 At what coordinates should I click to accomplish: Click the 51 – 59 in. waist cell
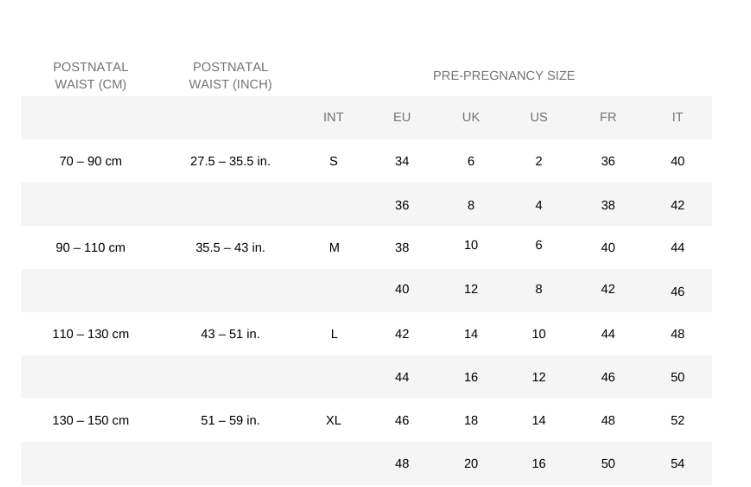(230, 421)
